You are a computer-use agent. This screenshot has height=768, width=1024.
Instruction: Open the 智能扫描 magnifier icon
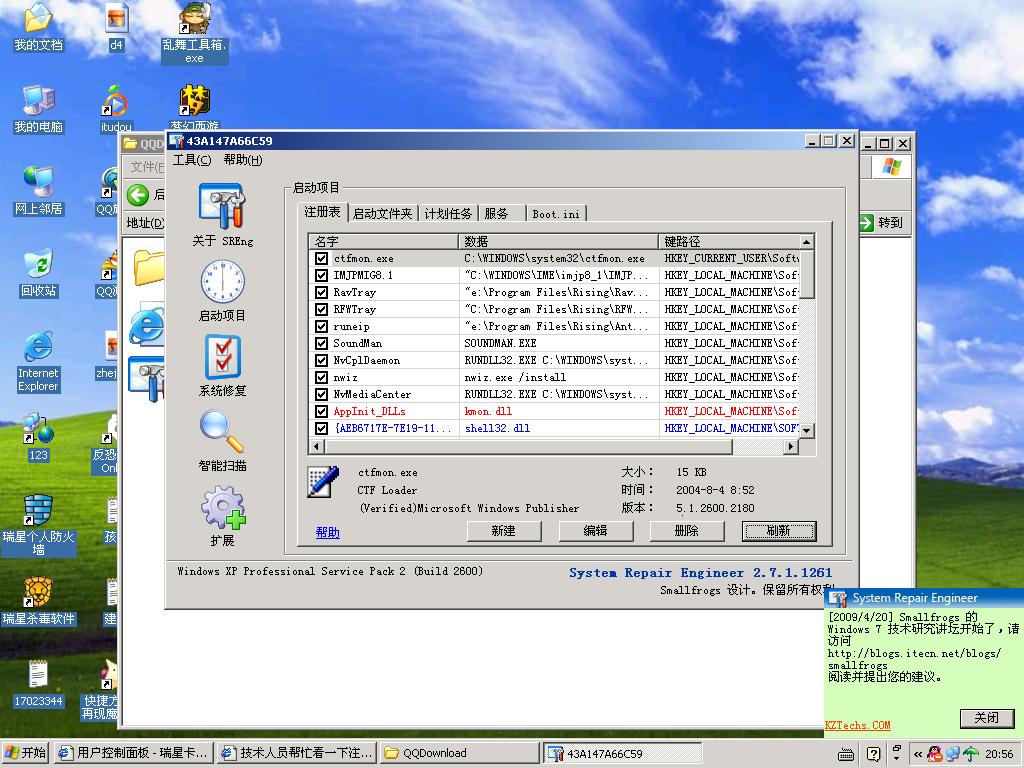coord(223,431)
